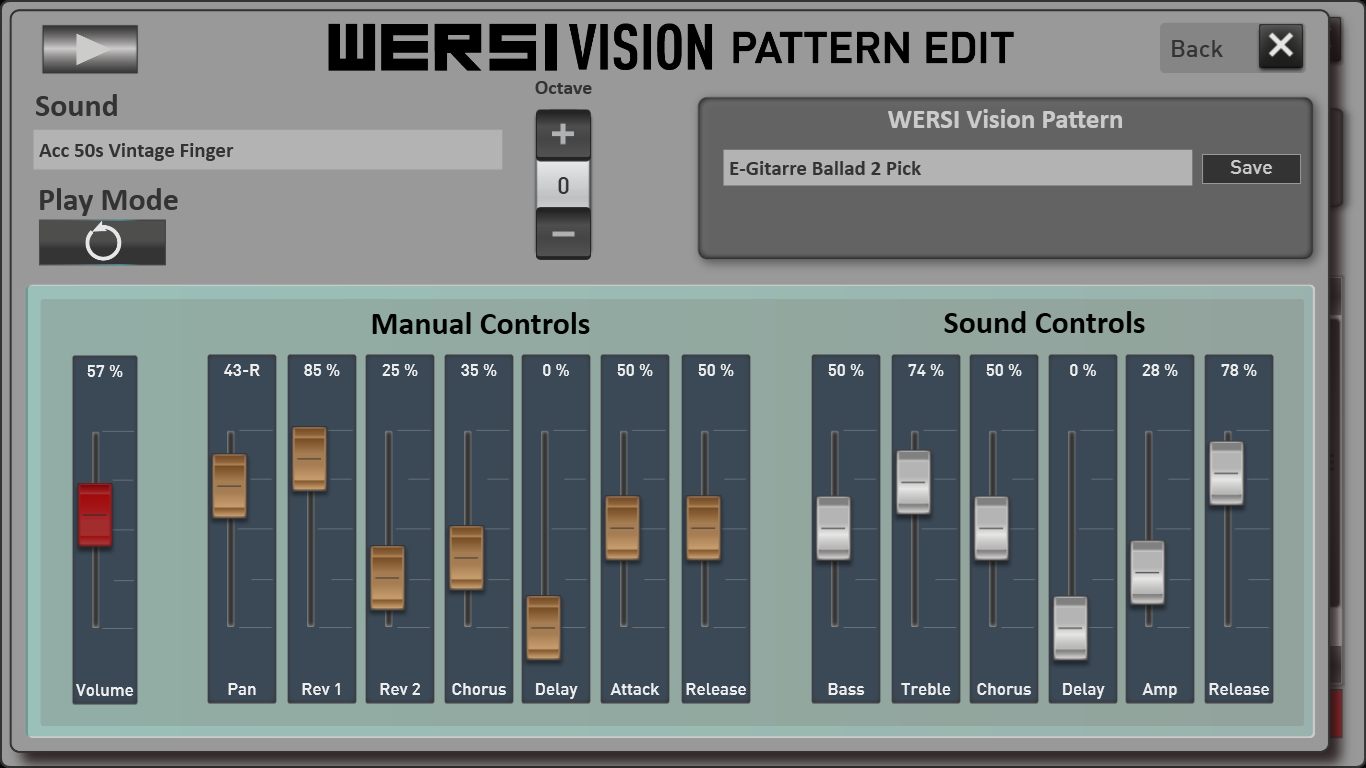Click the Sound Controls heading

(1044, 323)
